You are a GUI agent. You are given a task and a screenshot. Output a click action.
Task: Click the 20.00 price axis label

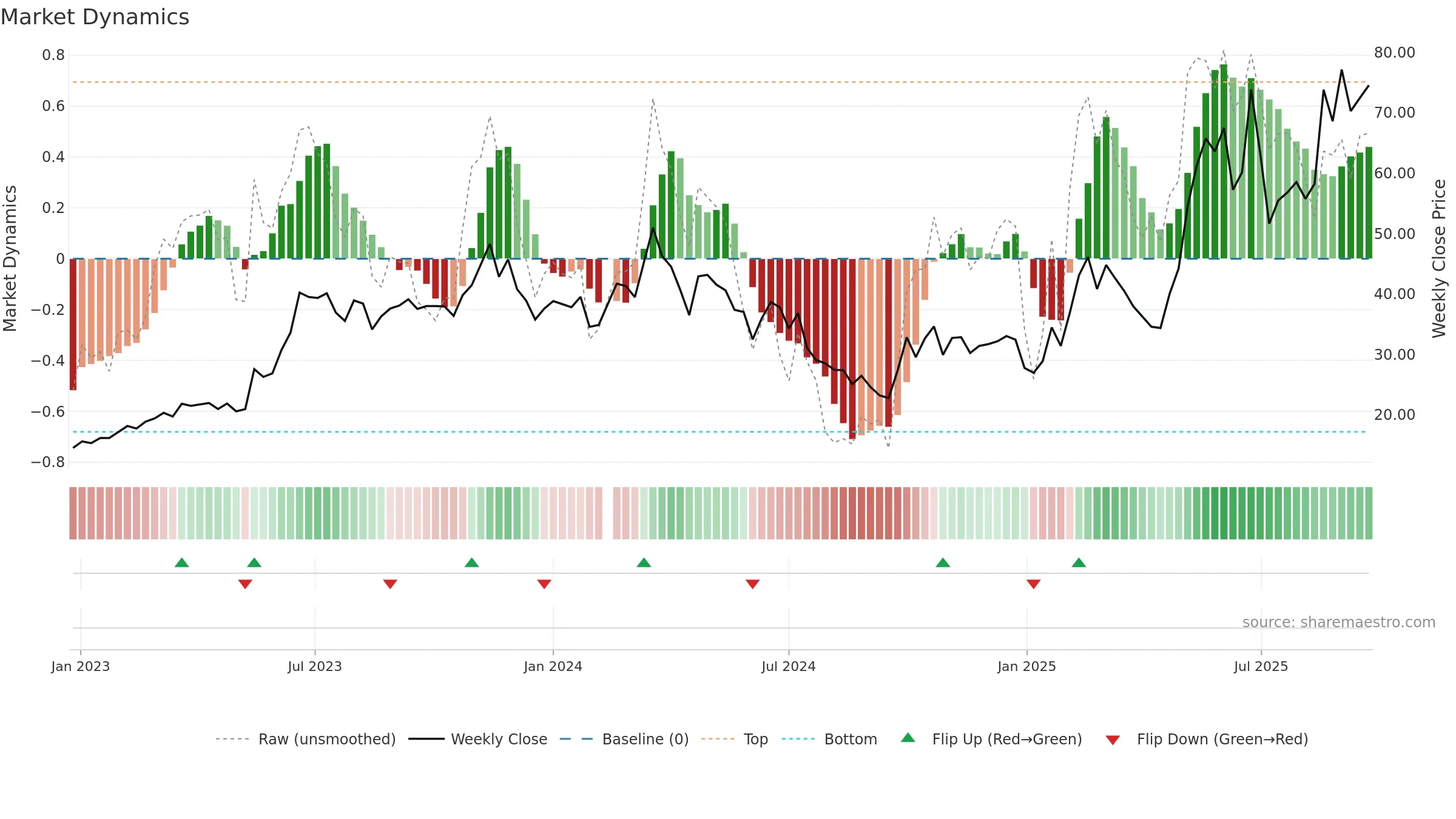[x=1395, y=415]
